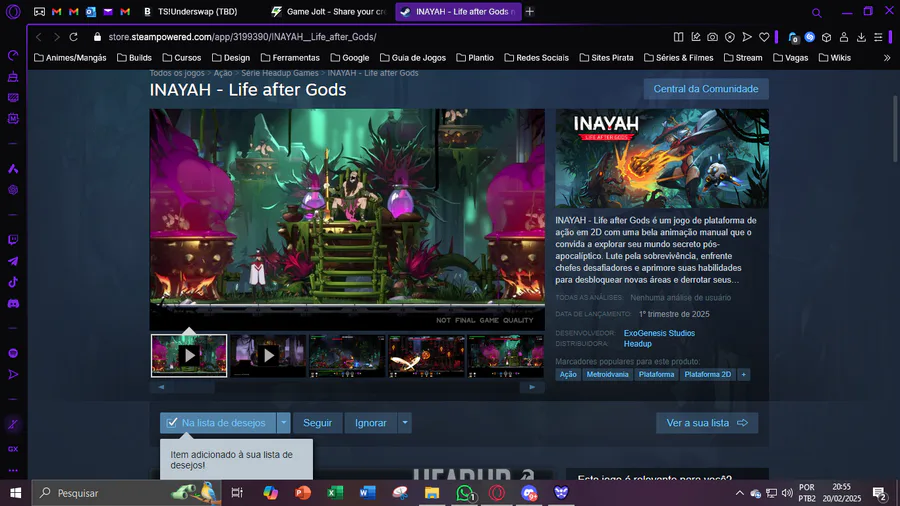
Task: Open Headup publisher link
Action: click(638, 344)
